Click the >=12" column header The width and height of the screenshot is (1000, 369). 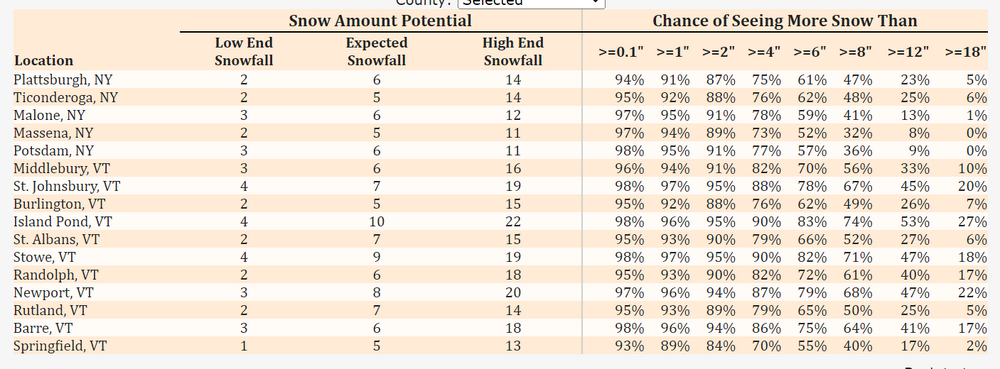[x=908, y=52]
